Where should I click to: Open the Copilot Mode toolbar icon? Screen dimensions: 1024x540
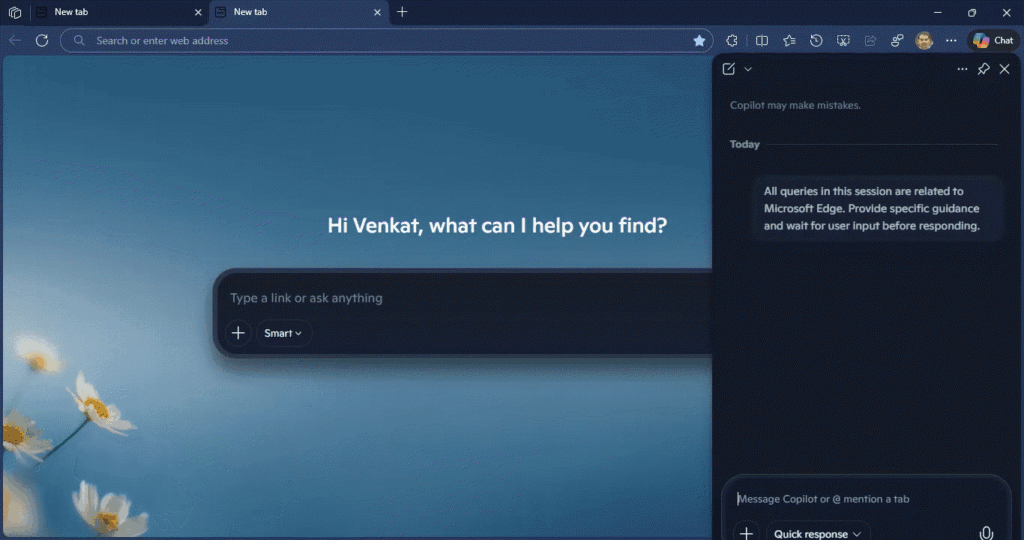coord(897,40)
